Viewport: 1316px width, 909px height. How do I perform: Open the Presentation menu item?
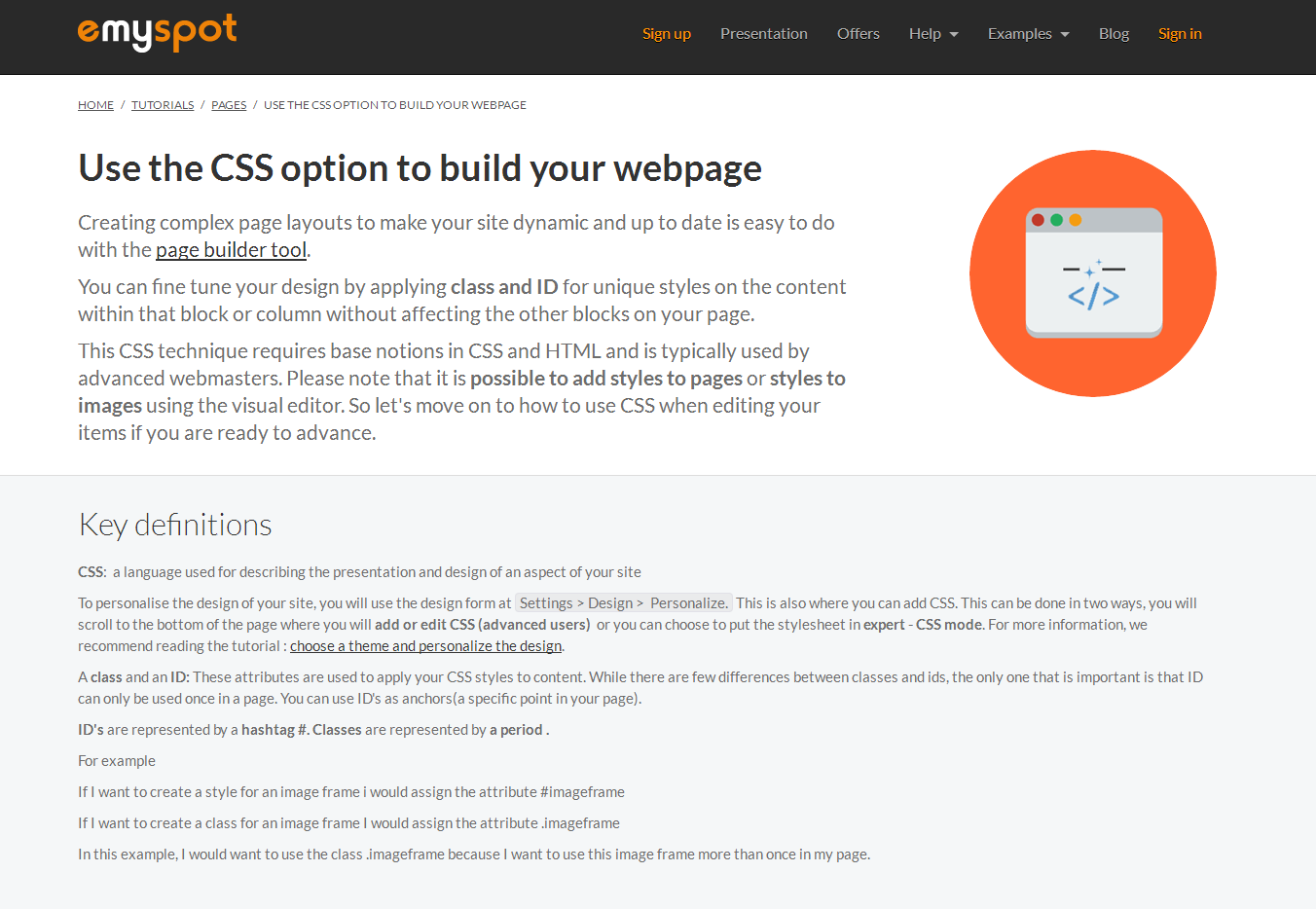click(764, 33)
